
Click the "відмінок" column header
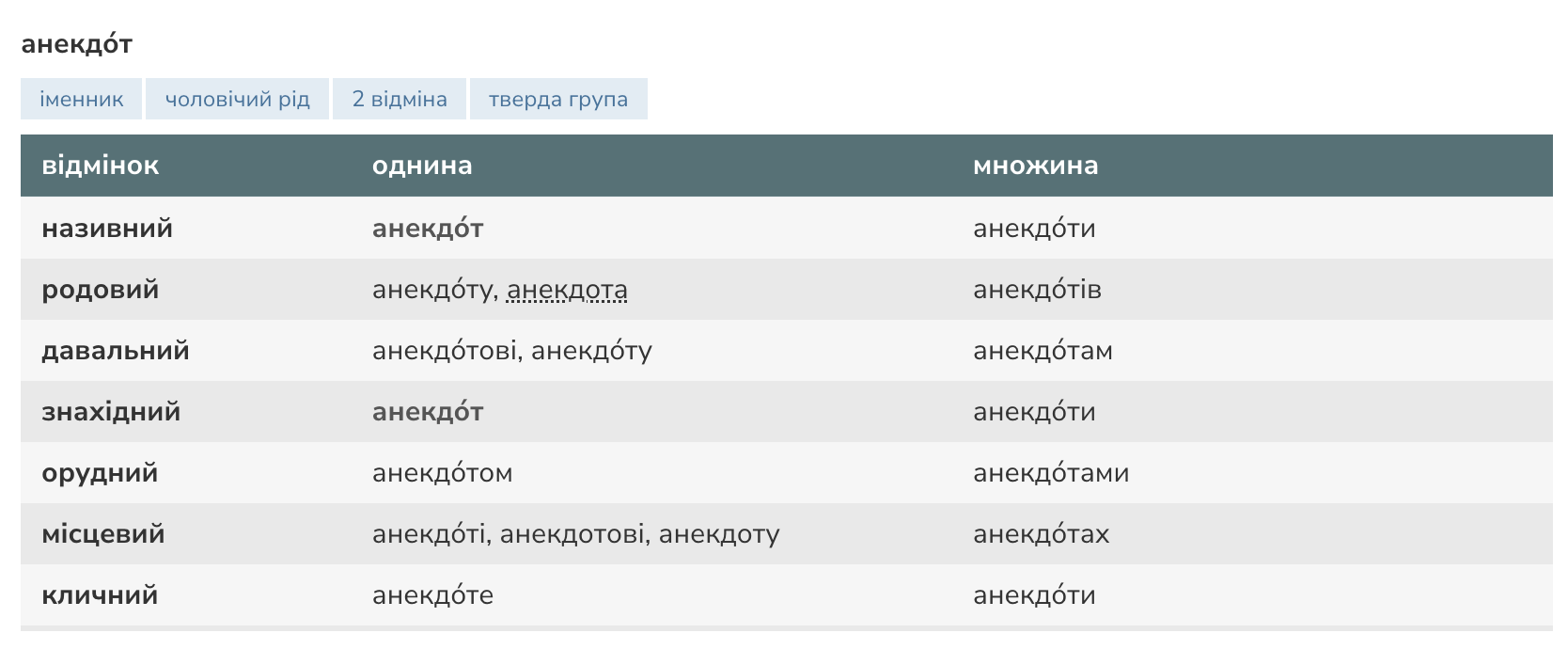click(101, 166)
